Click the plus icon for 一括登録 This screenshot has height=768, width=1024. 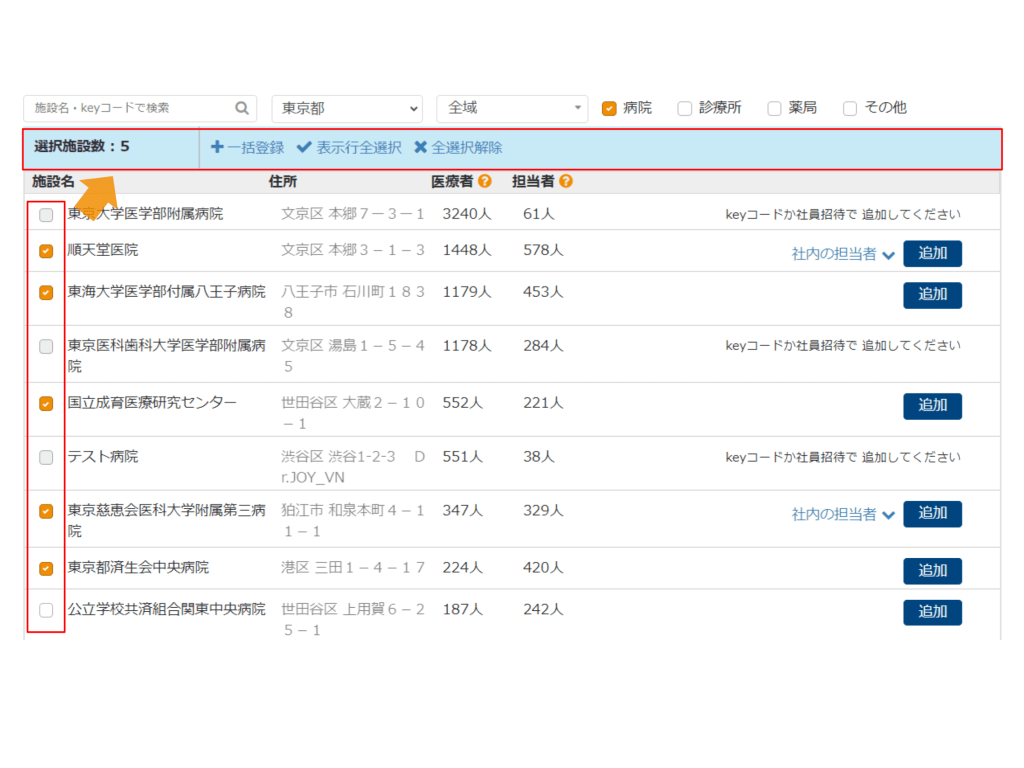point(217,147)
